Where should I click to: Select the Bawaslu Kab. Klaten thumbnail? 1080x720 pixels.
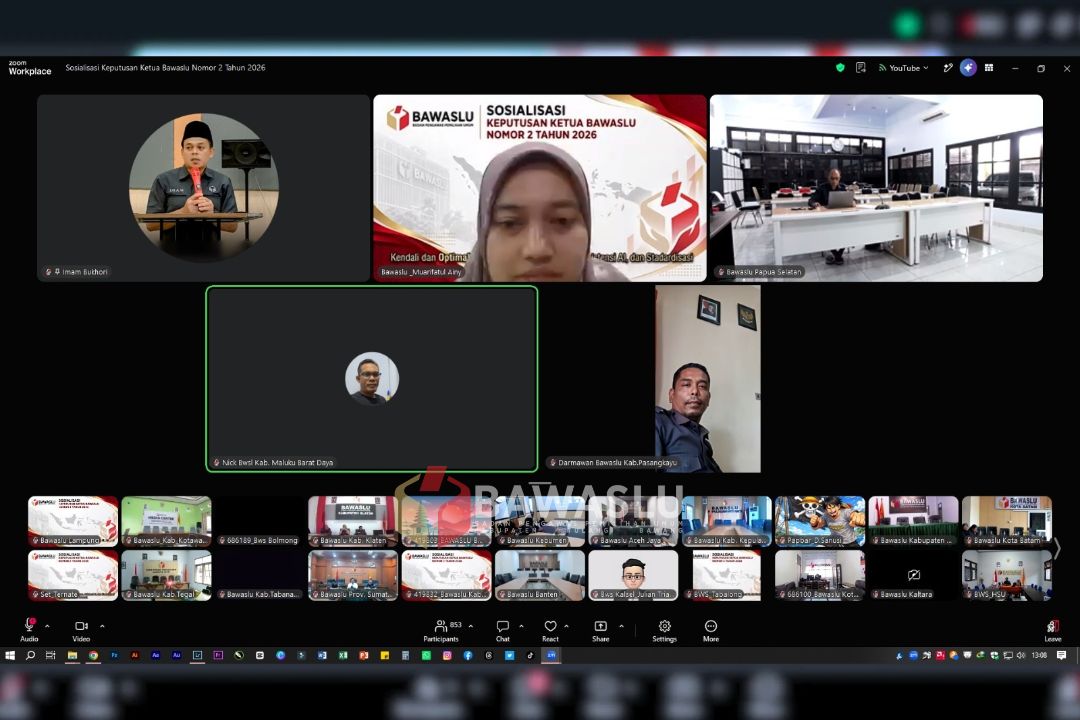(353, 521)
